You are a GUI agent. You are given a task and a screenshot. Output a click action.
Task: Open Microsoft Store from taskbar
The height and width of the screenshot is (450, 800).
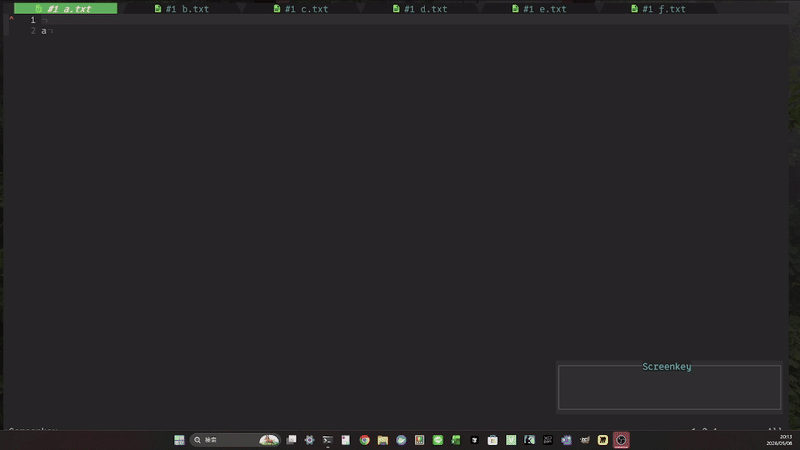point(492,440)
